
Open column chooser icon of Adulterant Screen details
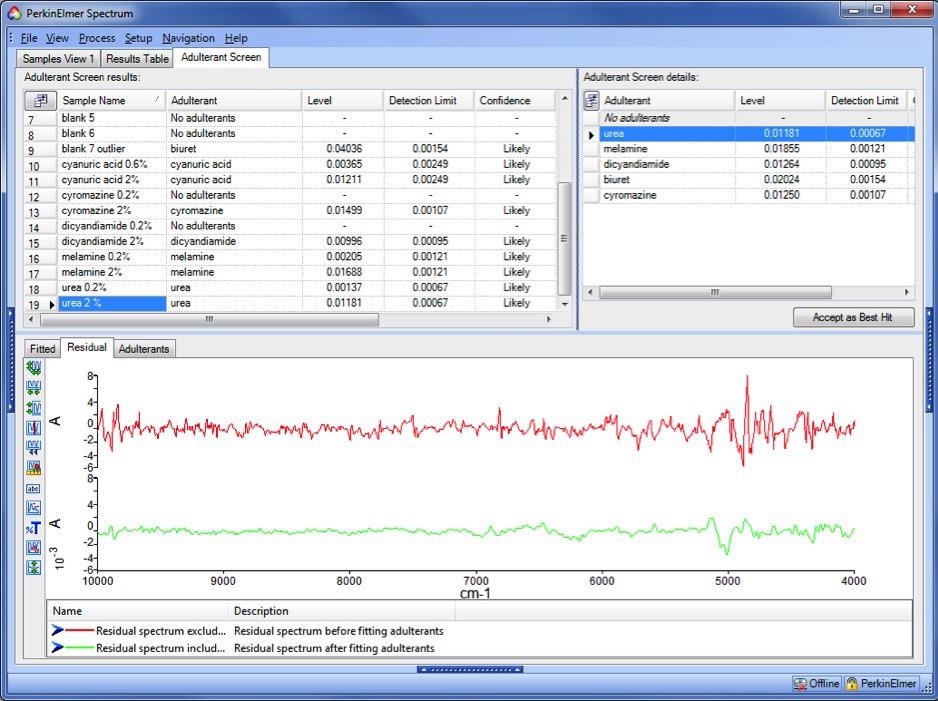coord(591,100)
